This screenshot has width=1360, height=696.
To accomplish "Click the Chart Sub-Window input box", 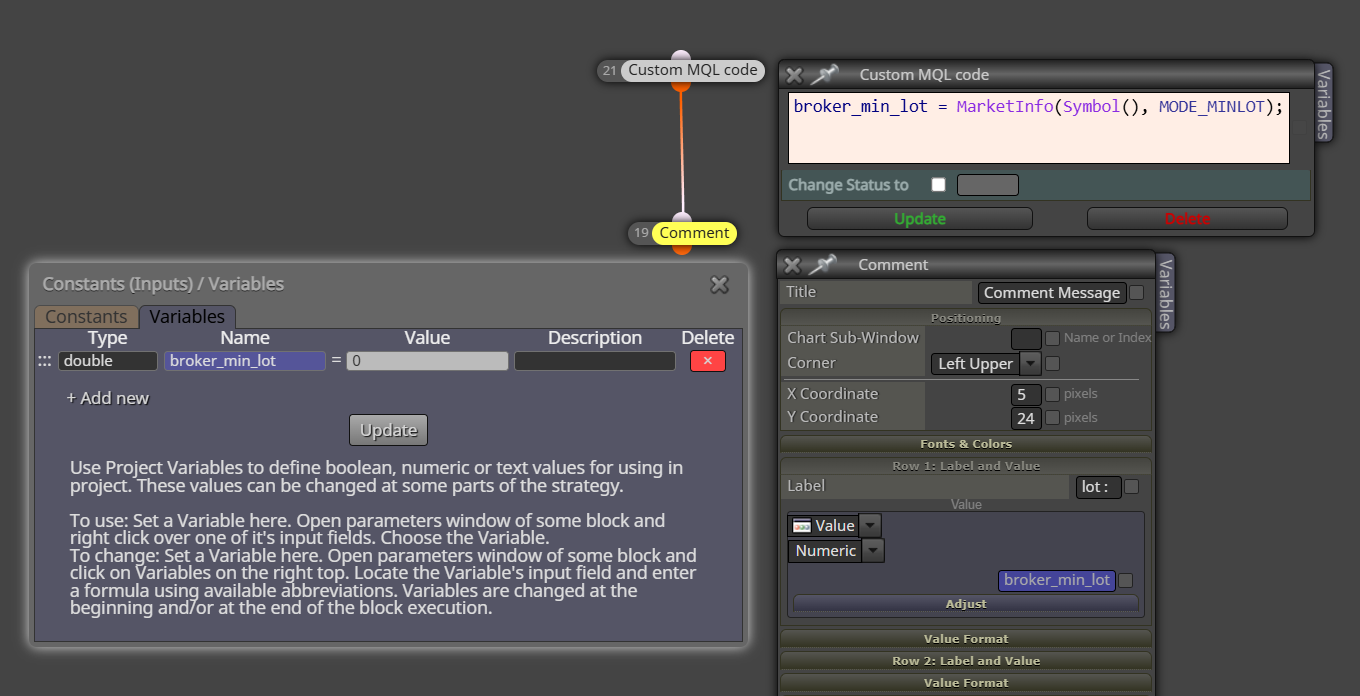I will click(1026, 339).
